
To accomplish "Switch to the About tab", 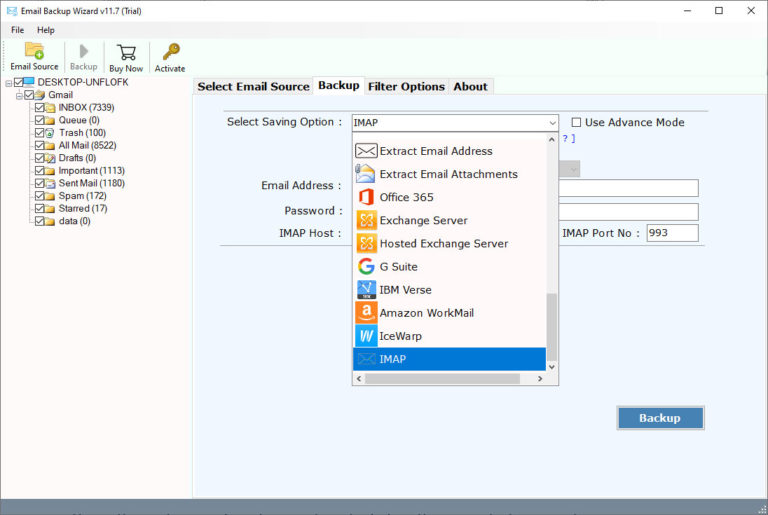I will 470,87.
